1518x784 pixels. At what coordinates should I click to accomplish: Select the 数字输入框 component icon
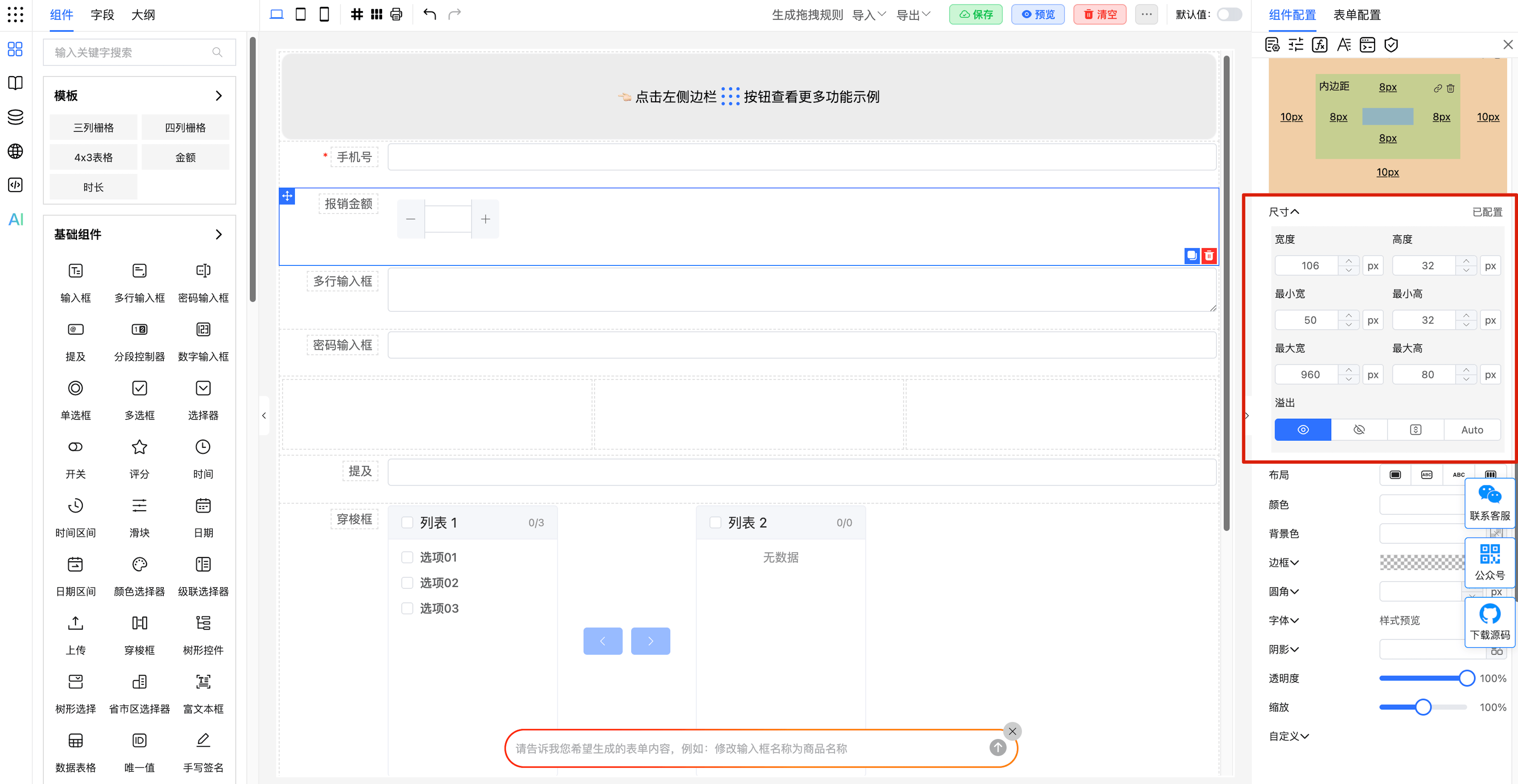pyautogui.click(x=203, y=330)
